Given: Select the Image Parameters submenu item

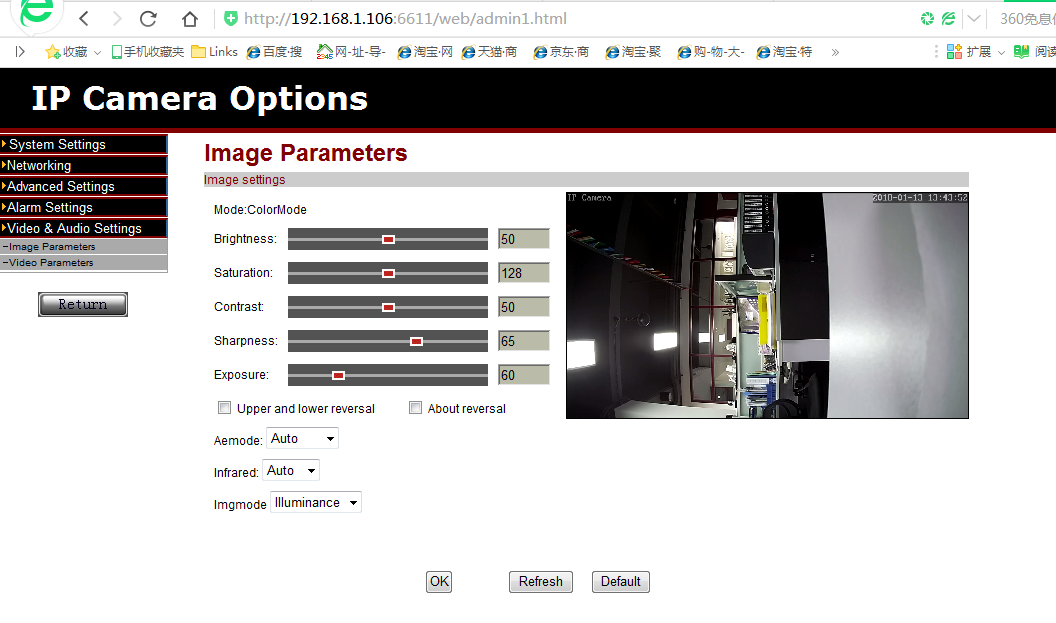Looking at the screenshot, I should pyautogui.click(x=84, y=247).
